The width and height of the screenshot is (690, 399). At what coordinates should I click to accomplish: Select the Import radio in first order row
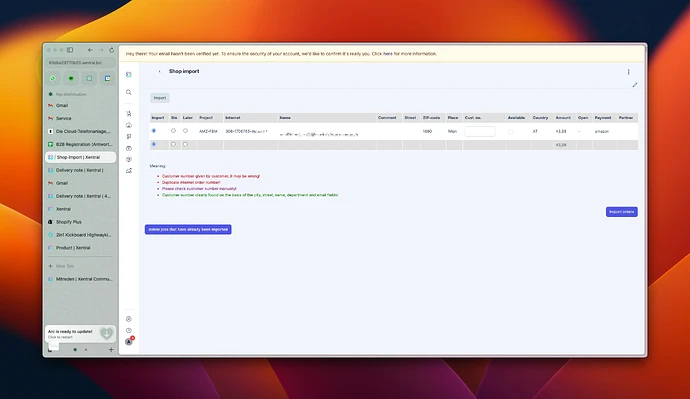pos(154,131)
